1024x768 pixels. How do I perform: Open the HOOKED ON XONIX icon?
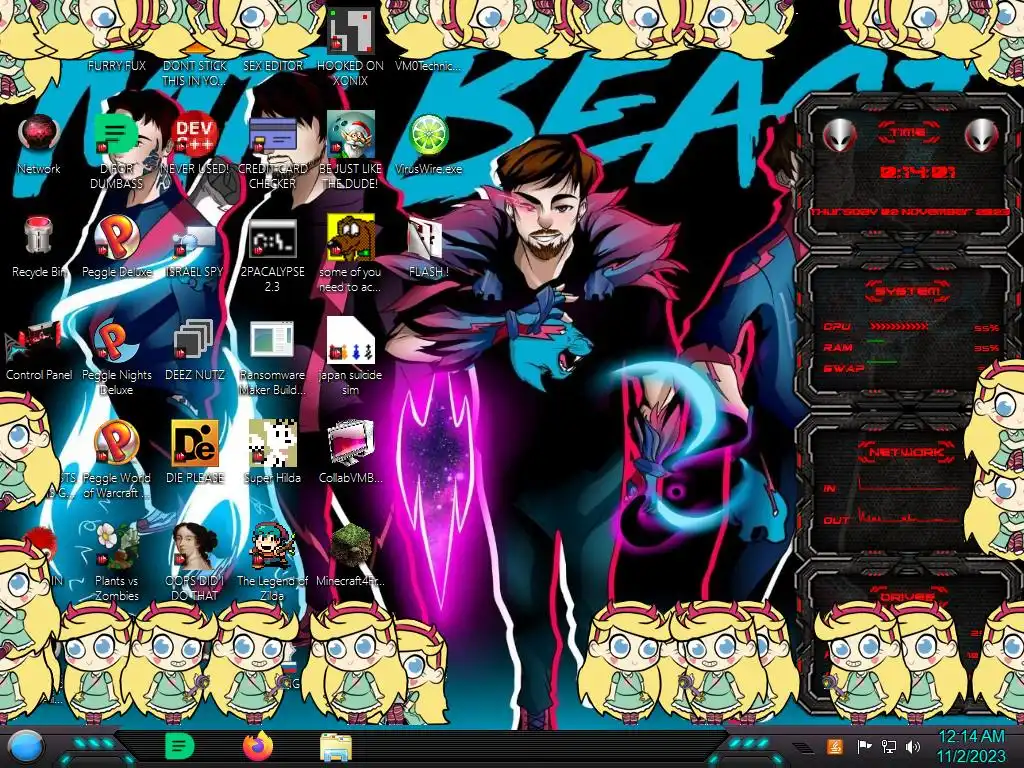tap(350, 31)
